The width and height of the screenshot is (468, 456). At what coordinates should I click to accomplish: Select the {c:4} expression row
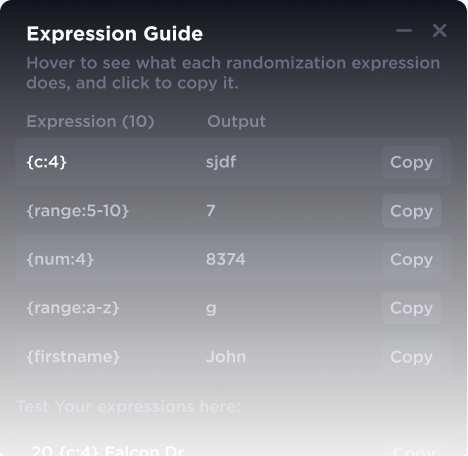(233, 162)
